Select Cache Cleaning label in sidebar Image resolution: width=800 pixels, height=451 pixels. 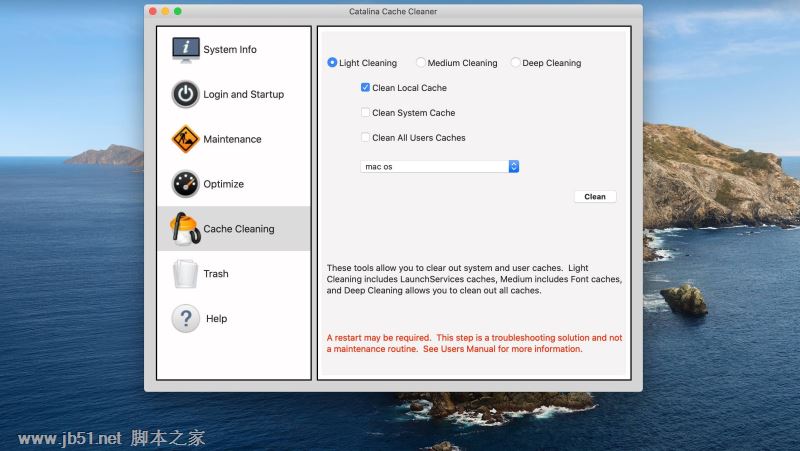pyautogui.click(x=239, y=229)
